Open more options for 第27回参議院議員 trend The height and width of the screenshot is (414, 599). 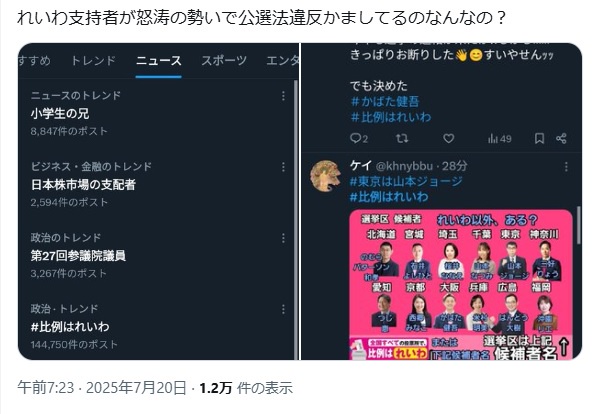283,238
